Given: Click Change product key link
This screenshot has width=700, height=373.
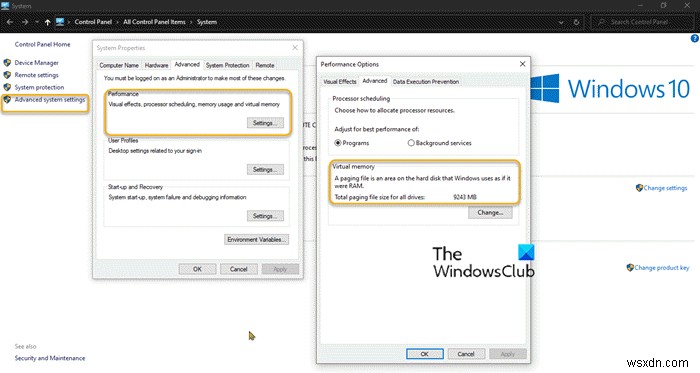Looking at the screenshot, I should pos(662,268).
